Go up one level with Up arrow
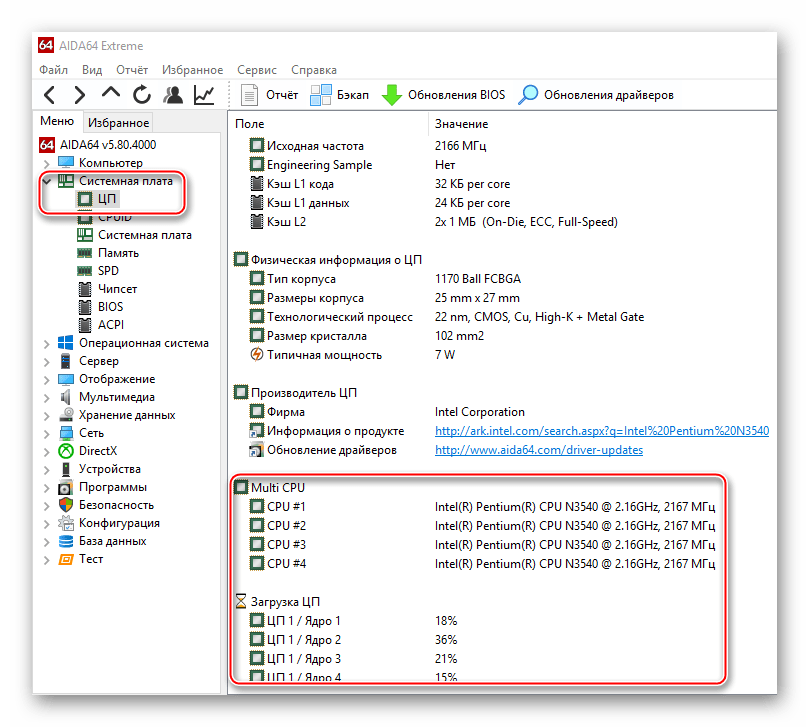Viewport: 809px width, 727px height. pos(111,94)
